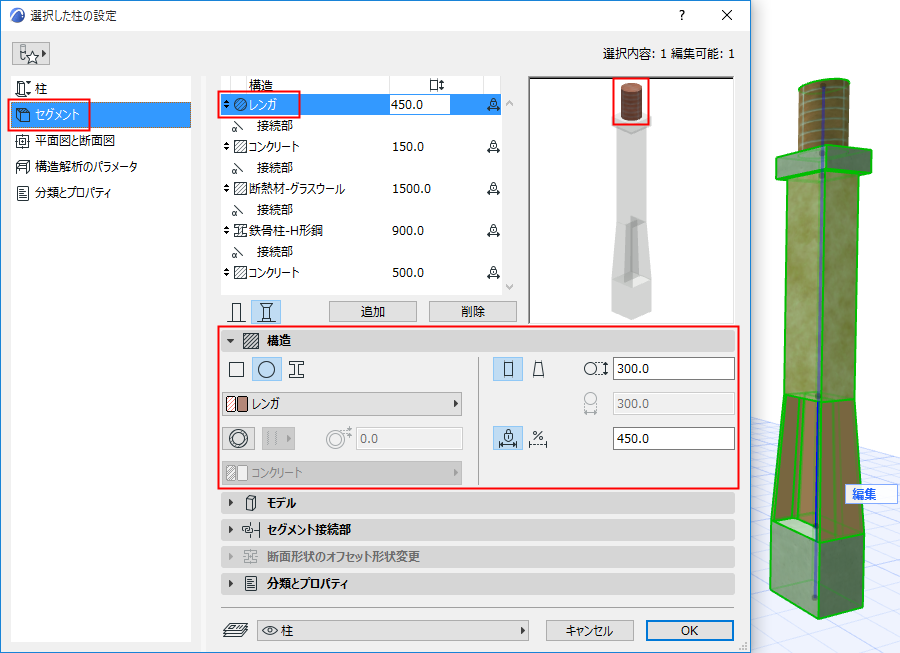Click the 追加 button to add segment
Screen dimensions: 900x653
pos(372,311)
